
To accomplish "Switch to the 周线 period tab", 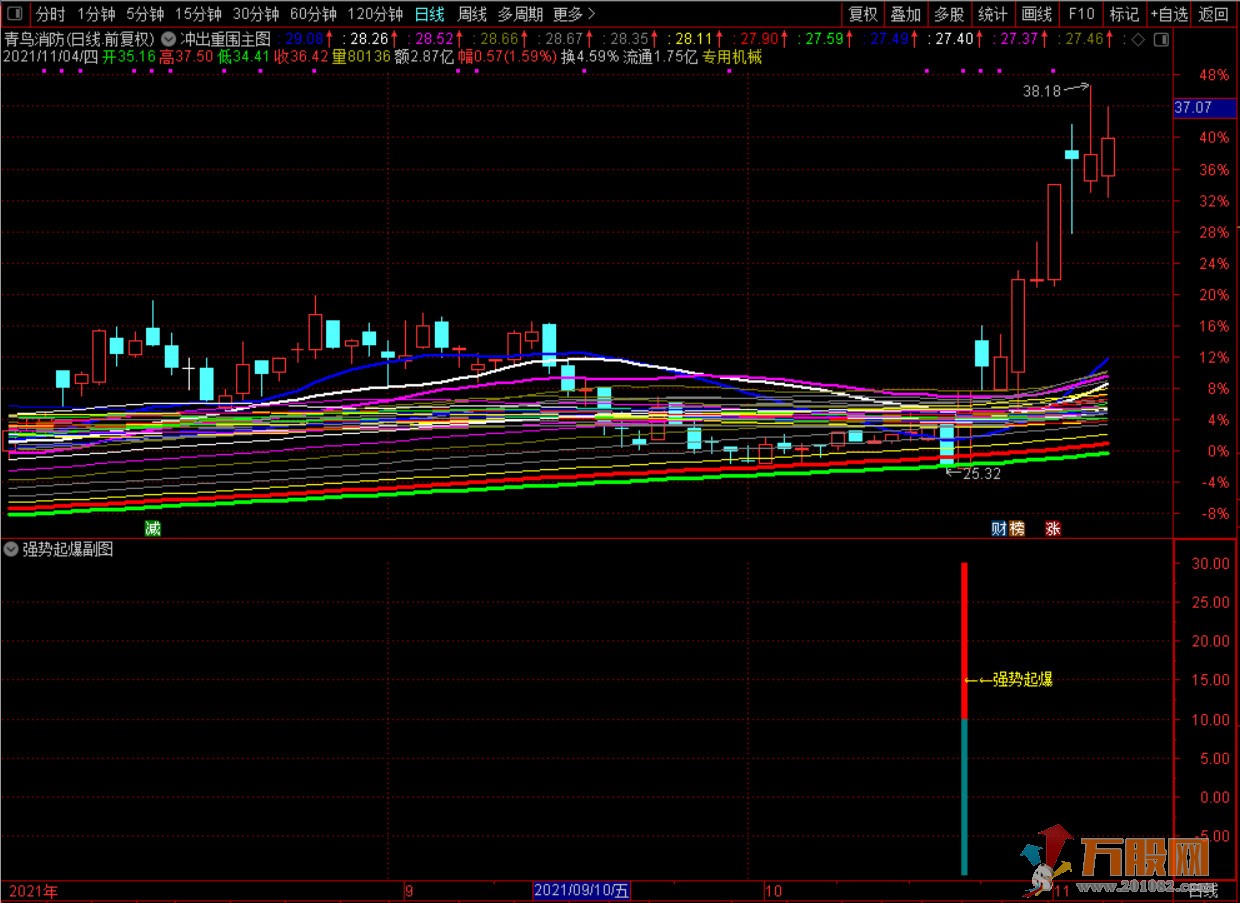I will coord(471,14).
